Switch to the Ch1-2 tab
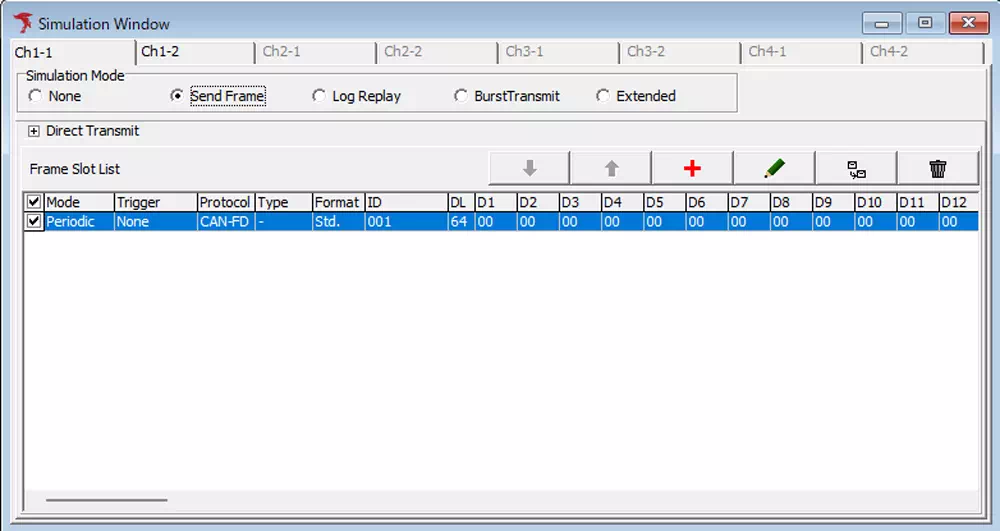Image resolution: width=1000 pixels, height=531 pixels. tap(160, 52)
